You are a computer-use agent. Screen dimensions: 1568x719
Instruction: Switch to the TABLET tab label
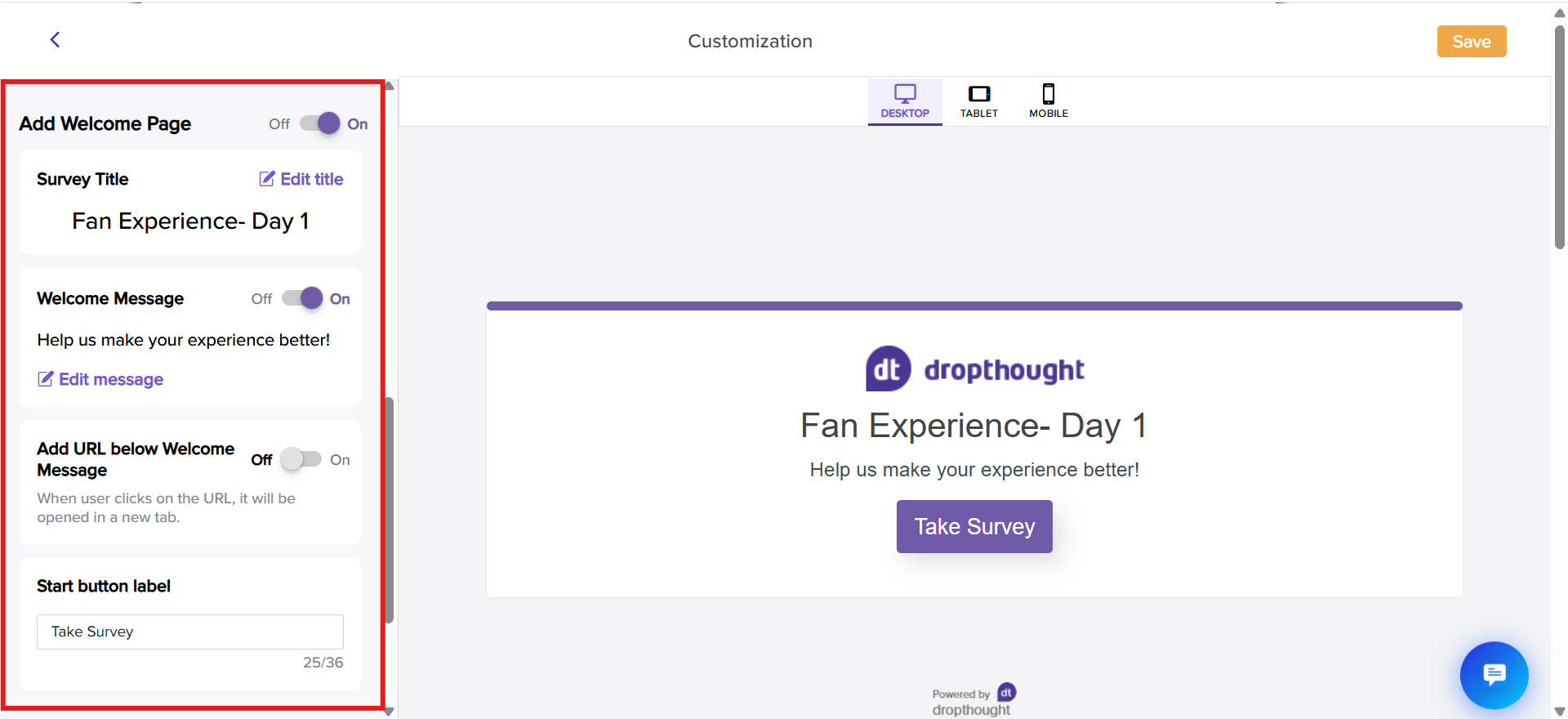(x=978, y=114)
